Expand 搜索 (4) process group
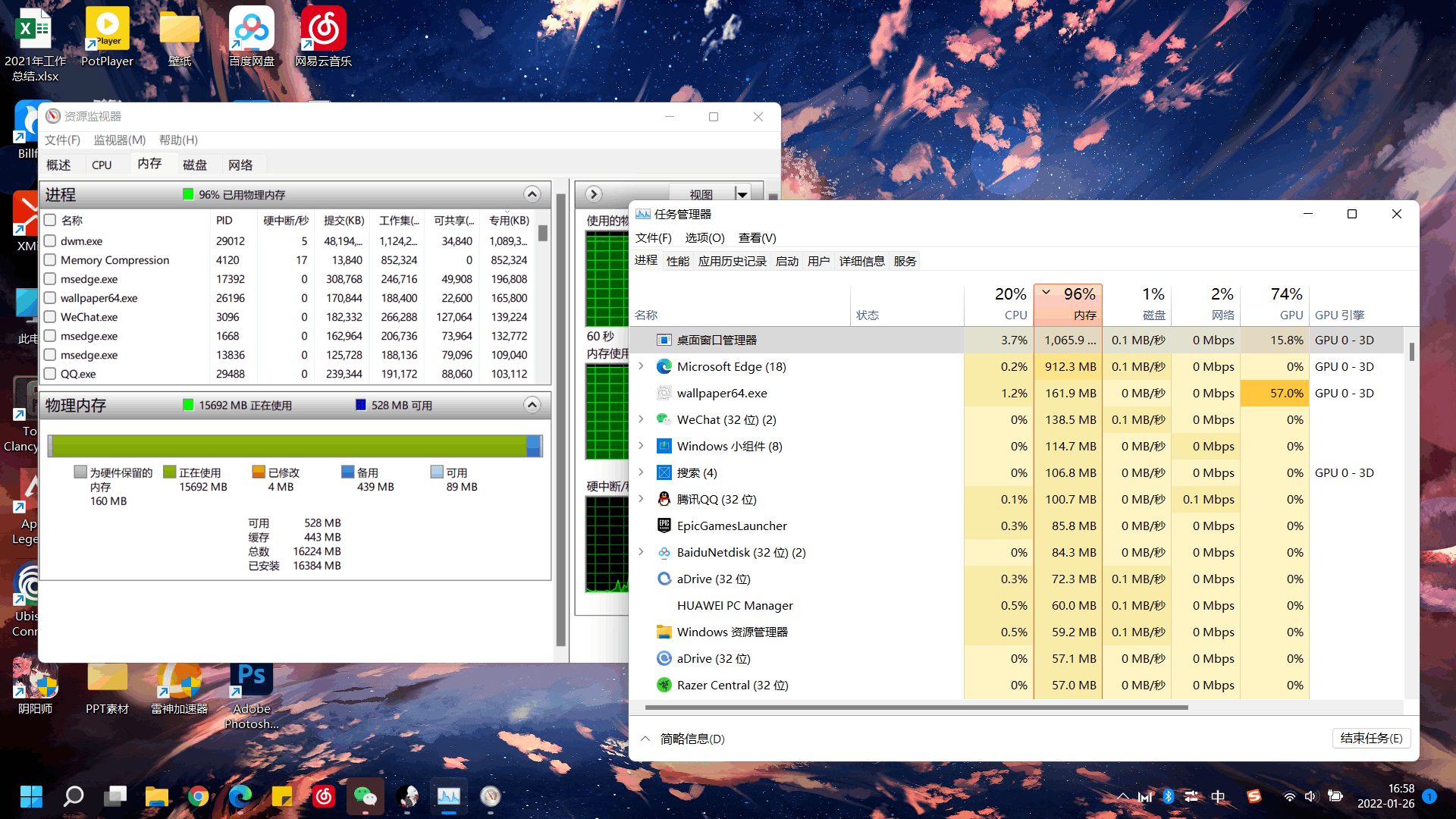This screenshot has height=819, width=1456. click(642, 472)
